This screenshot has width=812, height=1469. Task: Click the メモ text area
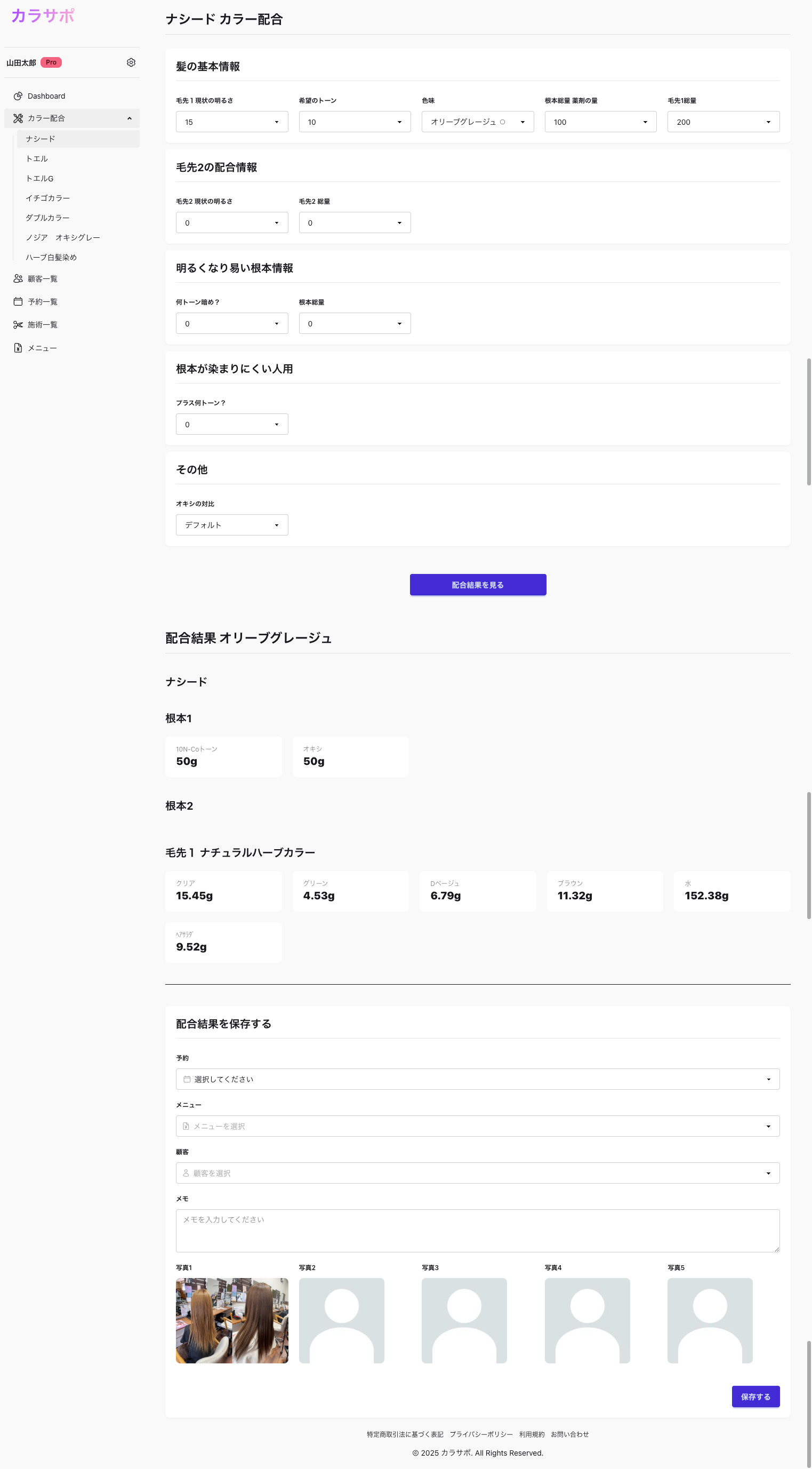pyautogui.click(x=478, y=1231)
